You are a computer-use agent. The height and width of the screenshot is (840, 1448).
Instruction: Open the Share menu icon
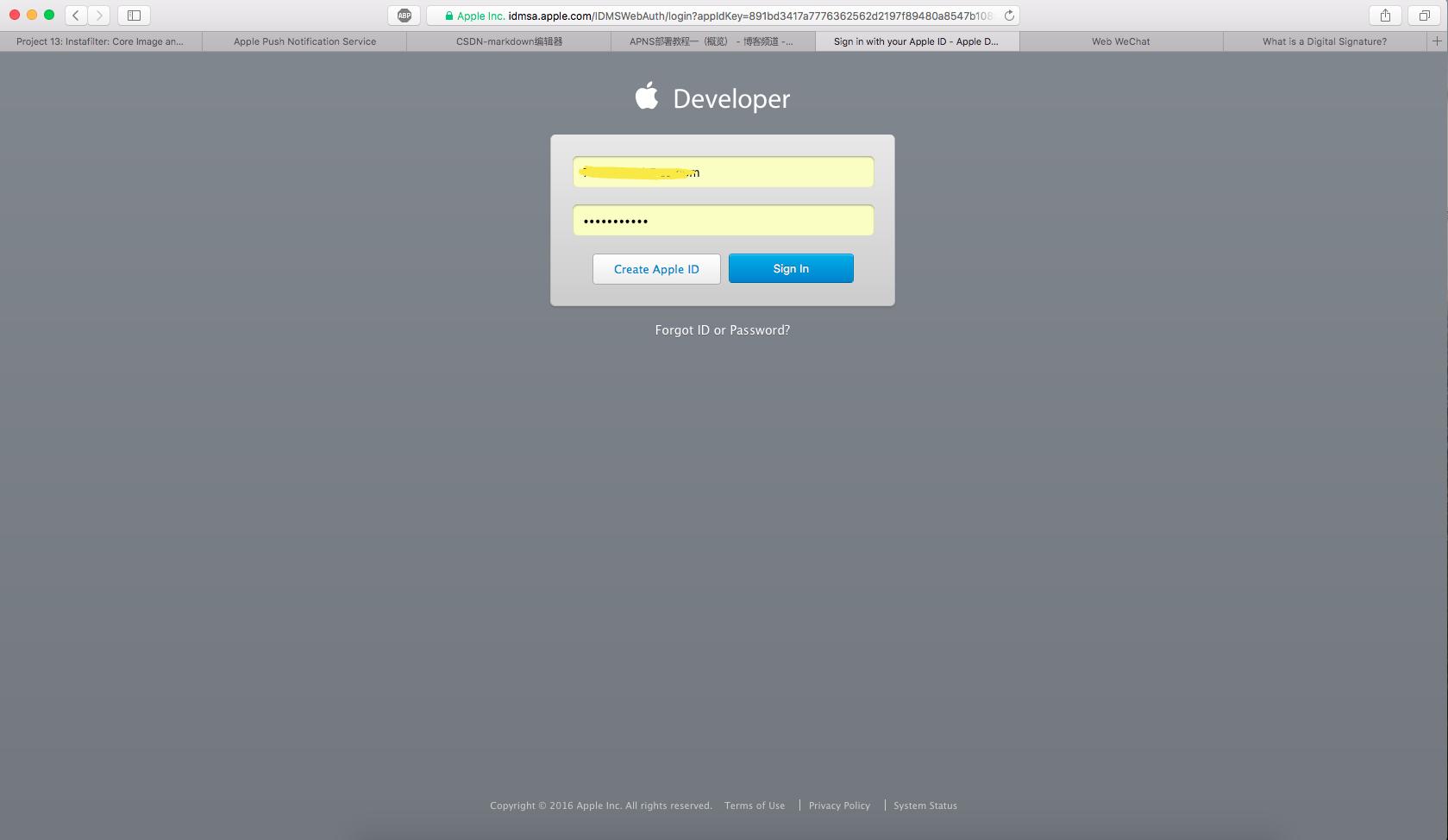point(1385,16)
